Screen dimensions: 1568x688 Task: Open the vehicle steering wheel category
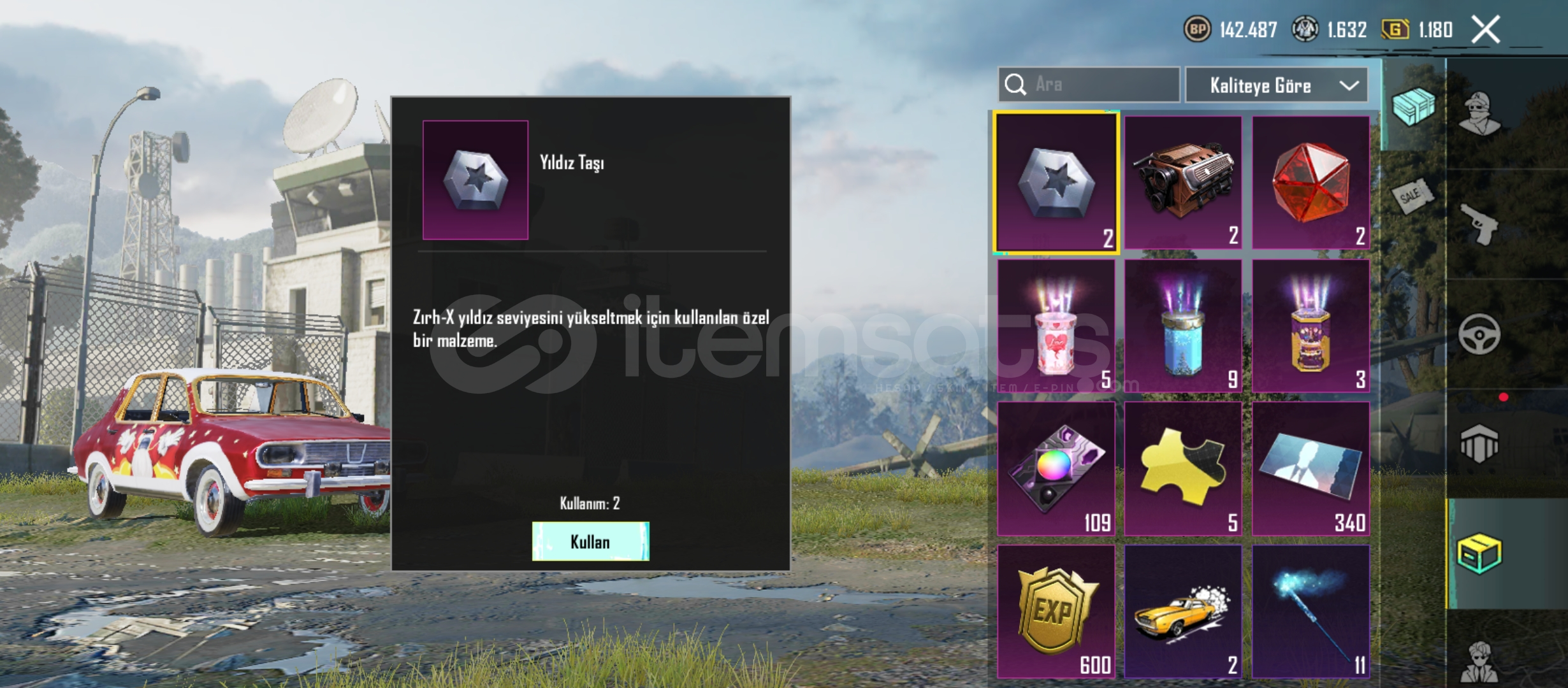tap(1479, 334)
